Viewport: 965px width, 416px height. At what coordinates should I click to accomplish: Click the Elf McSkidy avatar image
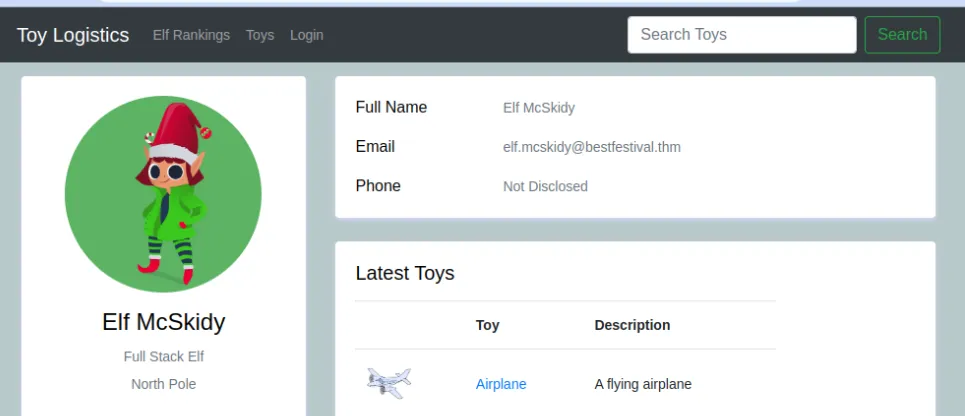(x=163, y=193)
